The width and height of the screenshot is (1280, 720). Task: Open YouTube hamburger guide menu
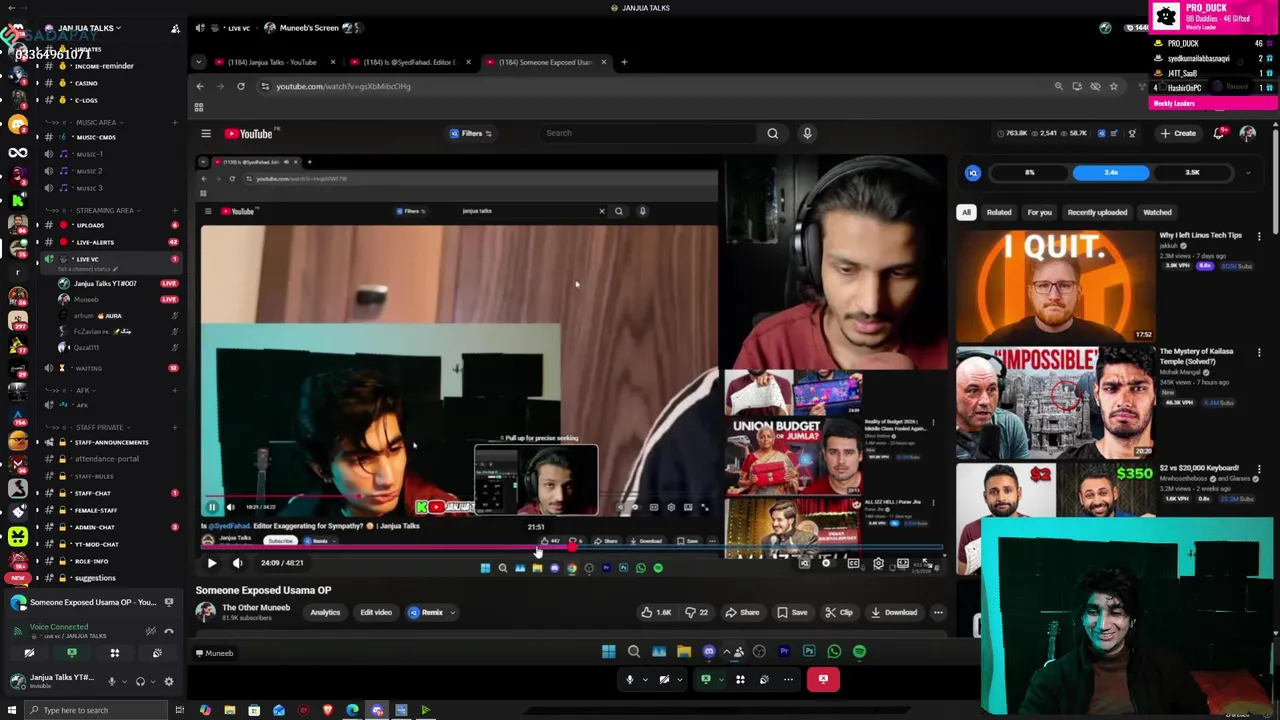206,133
